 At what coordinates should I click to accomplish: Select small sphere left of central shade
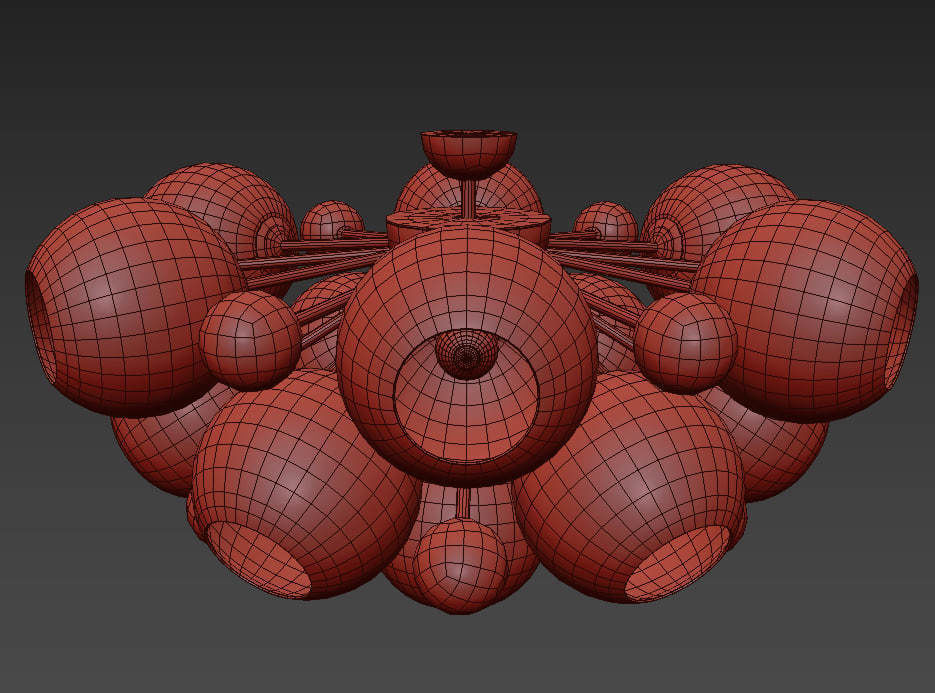(x=250, y=341)
